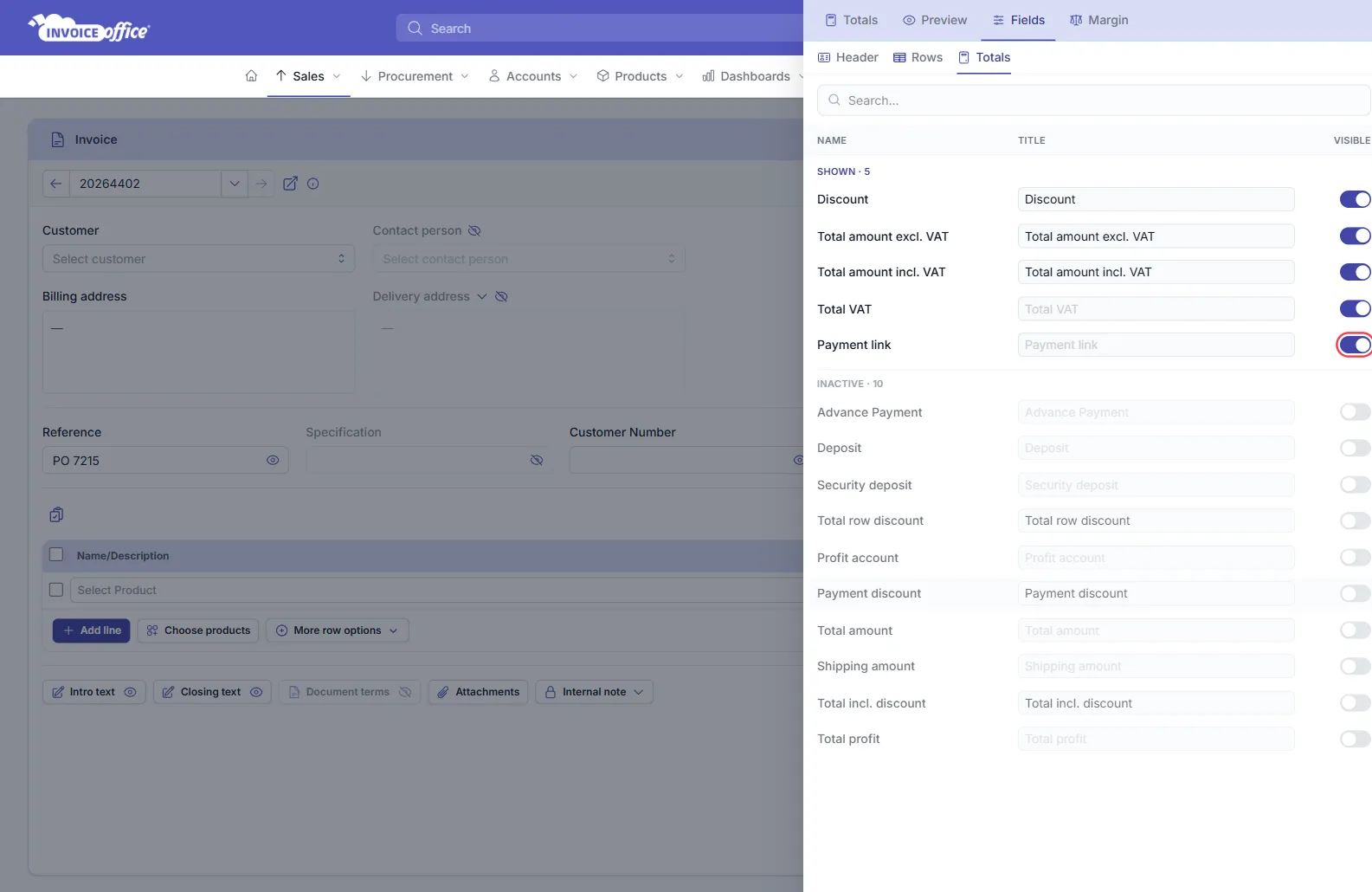1372x892 pixels.
Task: Click the Add line button
Action: (x=91, y=630)
